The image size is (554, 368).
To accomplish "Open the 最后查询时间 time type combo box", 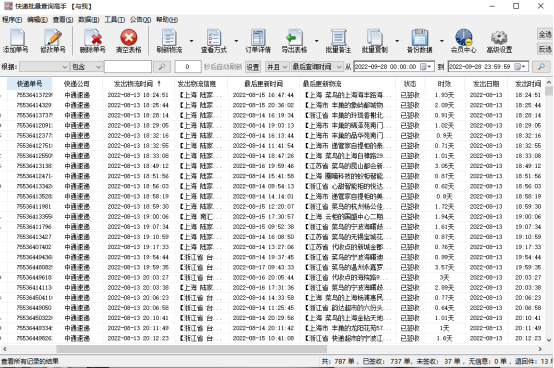I will pyautogui.click(x=317, y=66).
